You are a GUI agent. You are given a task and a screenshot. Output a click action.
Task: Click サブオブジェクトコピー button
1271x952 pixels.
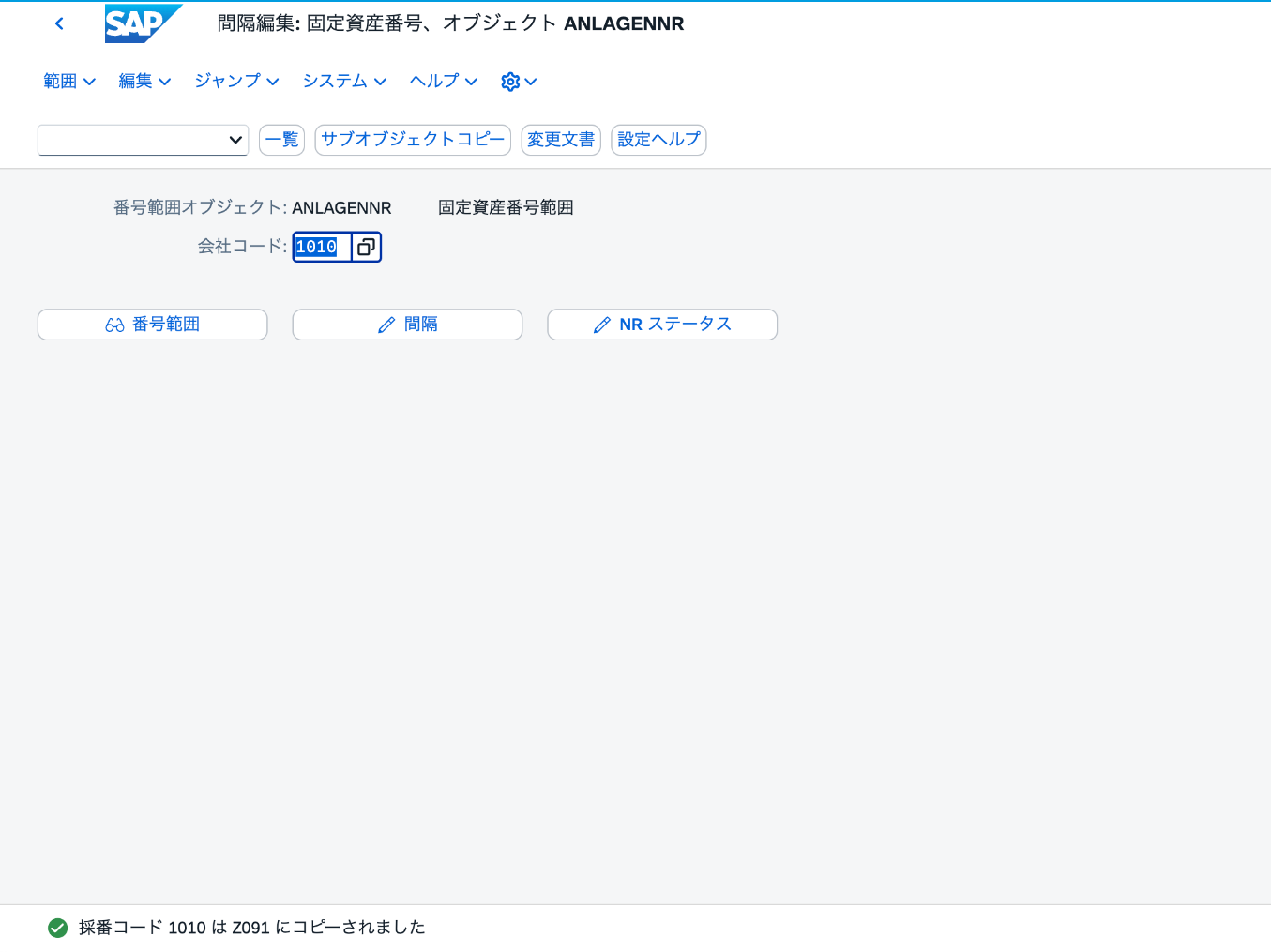click(x=413, y=140)
